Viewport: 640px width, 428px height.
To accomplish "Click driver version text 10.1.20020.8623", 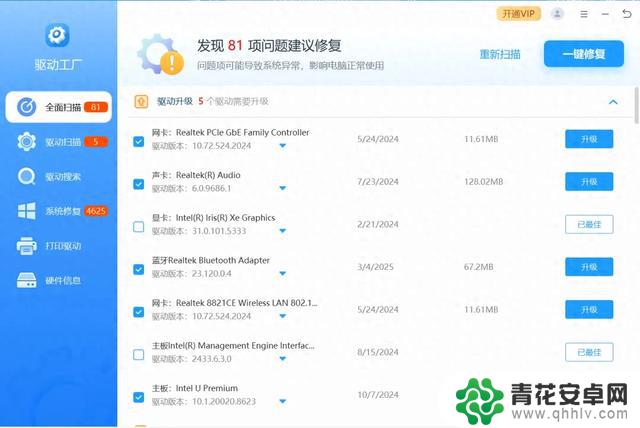I will click(x=224, y=401).
